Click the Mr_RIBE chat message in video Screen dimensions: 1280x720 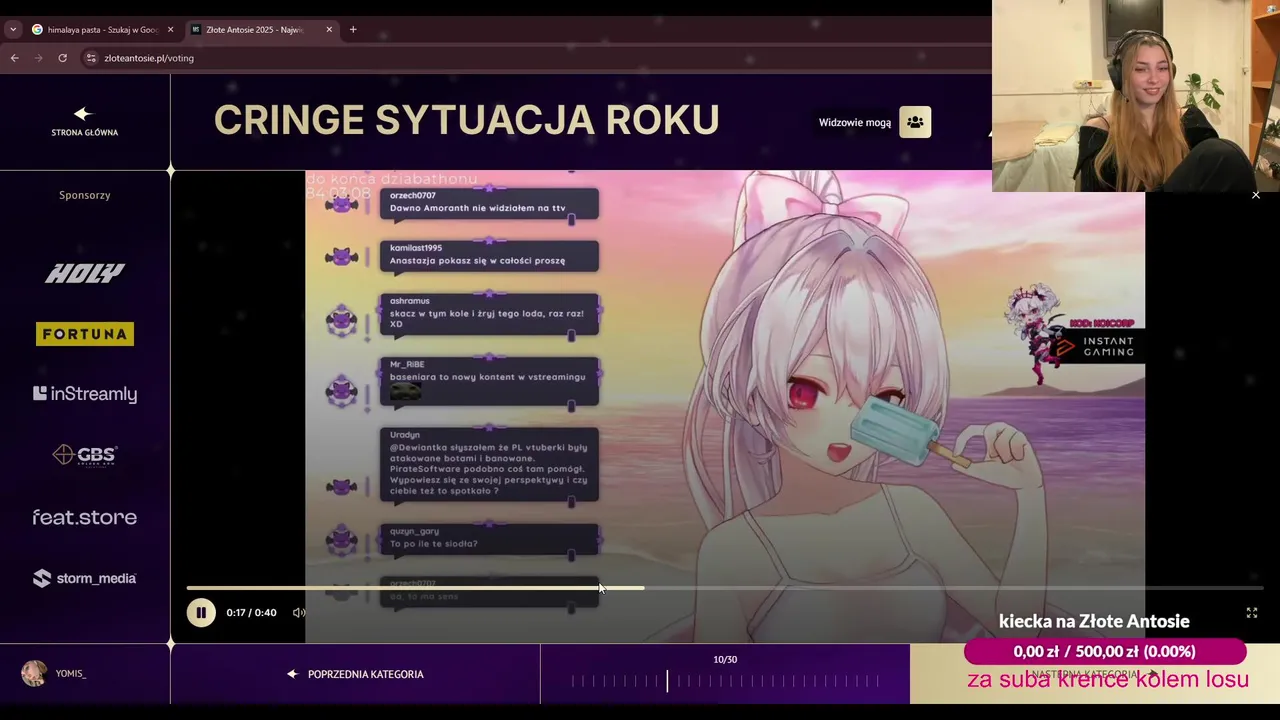tap(489, 381)
